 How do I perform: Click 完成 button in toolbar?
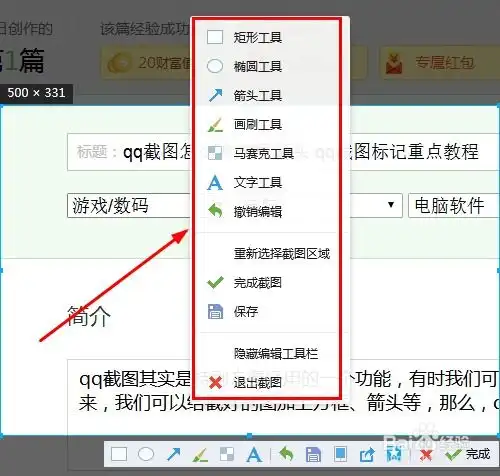point(469,454)
